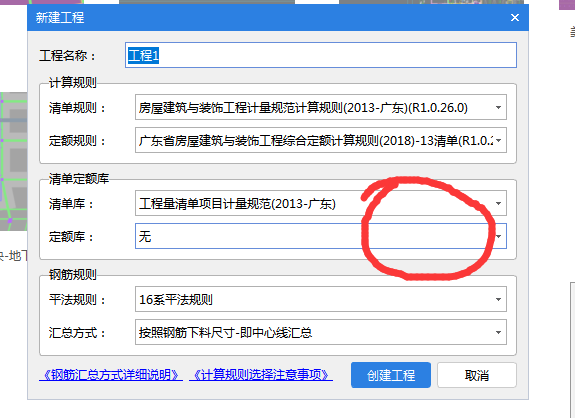The width and height of the screenshot is (575, 418).
Task: Click the 清单库 label
Action: coord(72,204)
